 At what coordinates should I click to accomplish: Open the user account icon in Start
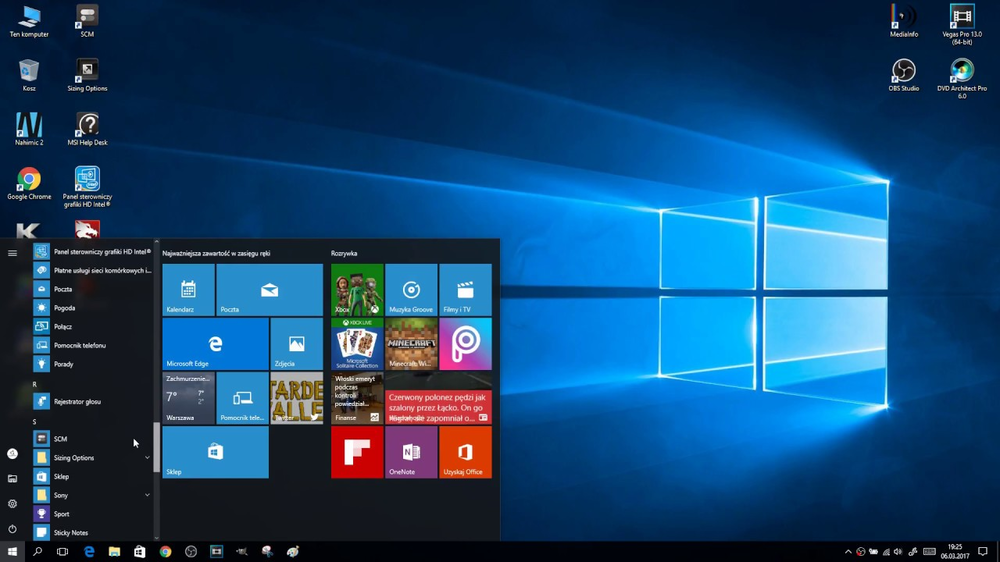pyautogui.click(x=12, y=454)
